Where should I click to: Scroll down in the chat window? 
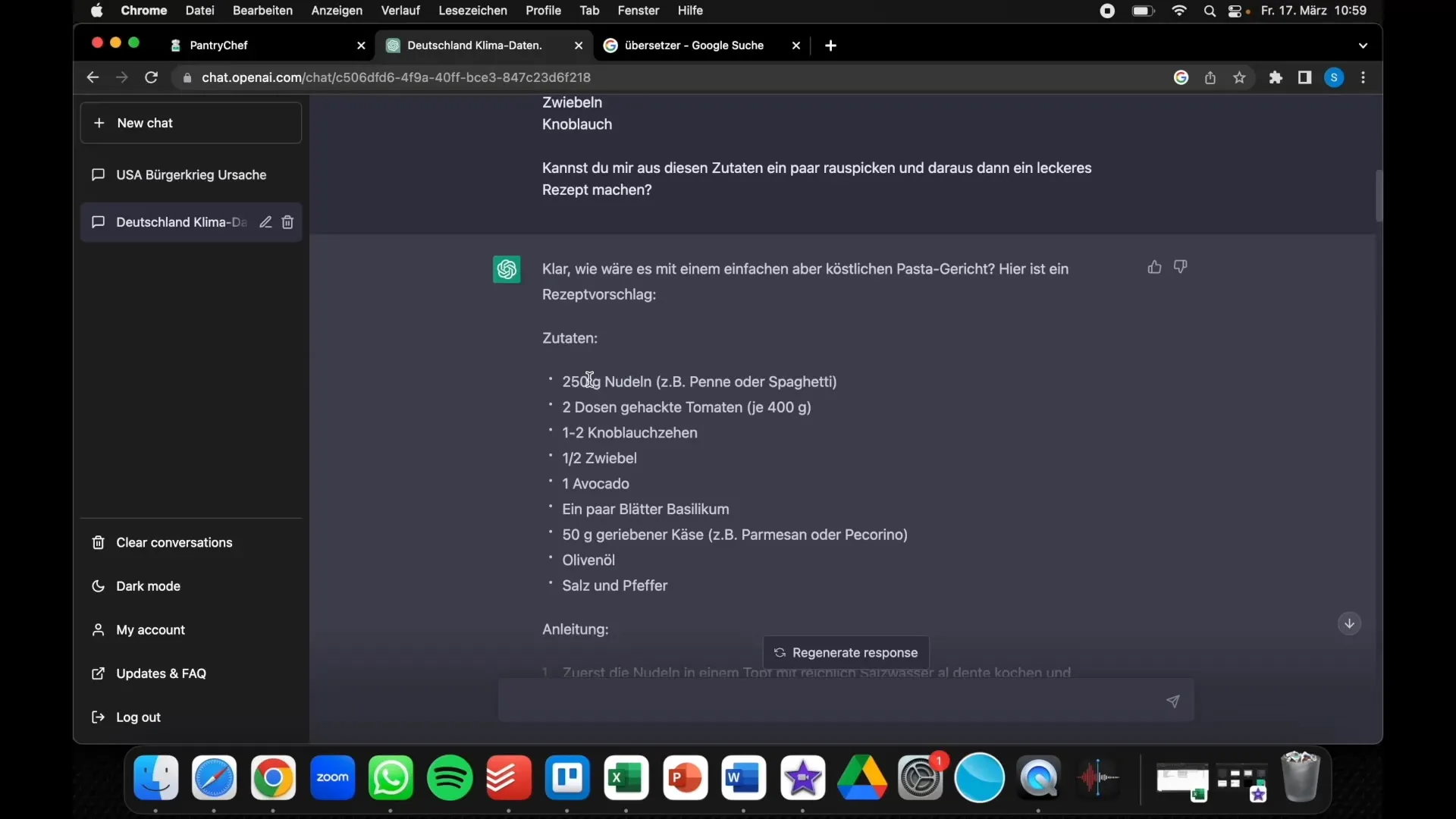click(x=1349, y=623)
